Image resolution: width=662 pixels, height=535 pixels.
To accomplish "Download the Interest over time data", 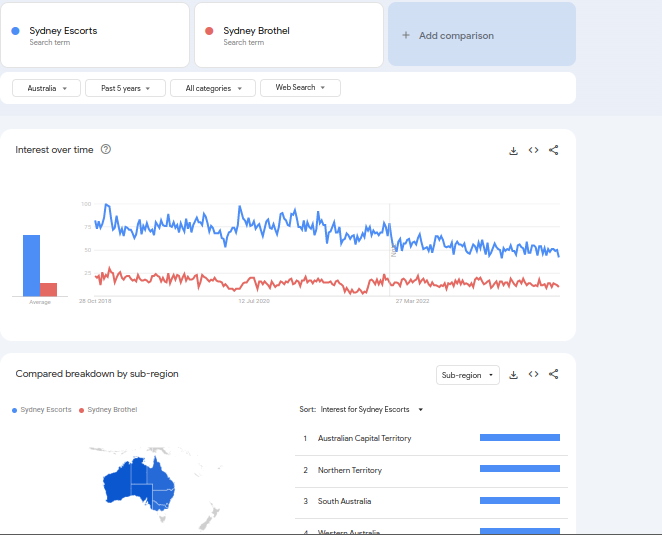I will click(x=513, y=151).
